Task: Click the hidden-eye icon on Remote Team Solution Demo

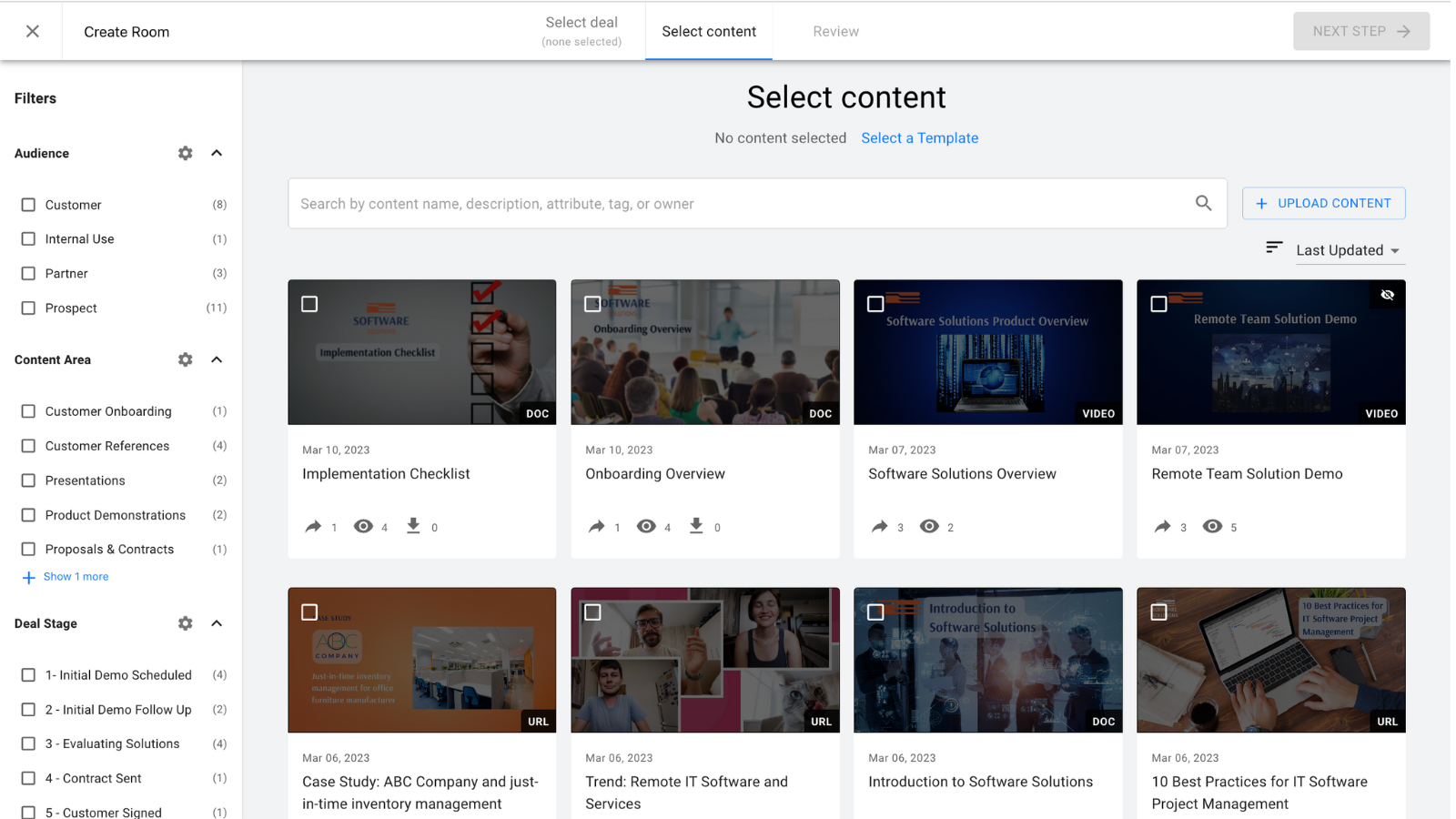Action: click(1387, 295)
